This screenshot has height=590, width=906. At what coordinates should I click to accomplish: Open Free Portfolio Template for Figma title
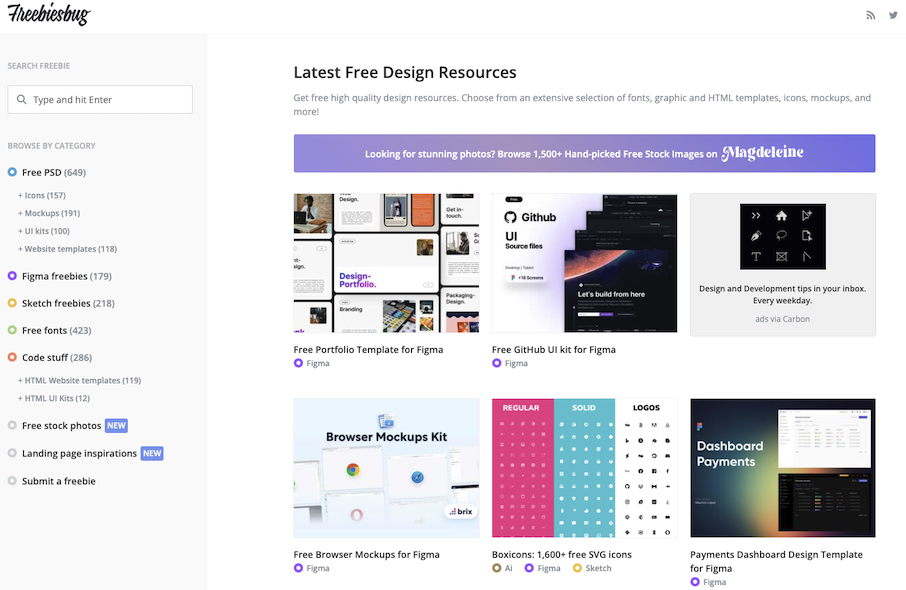point(368,350)
